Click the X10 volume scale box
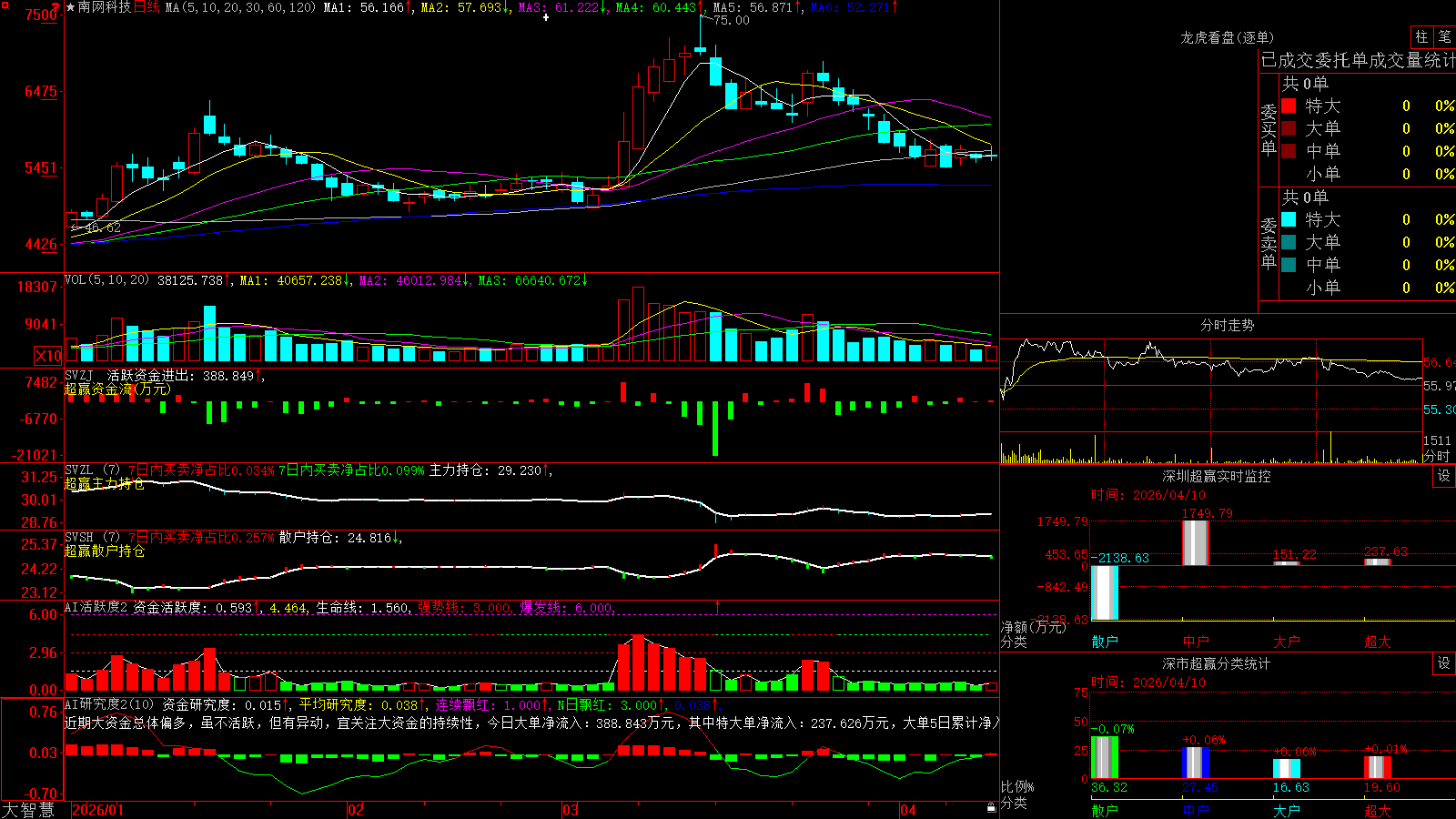The image size is (1456, 819). pyautogui.click(x=48, y=356)
